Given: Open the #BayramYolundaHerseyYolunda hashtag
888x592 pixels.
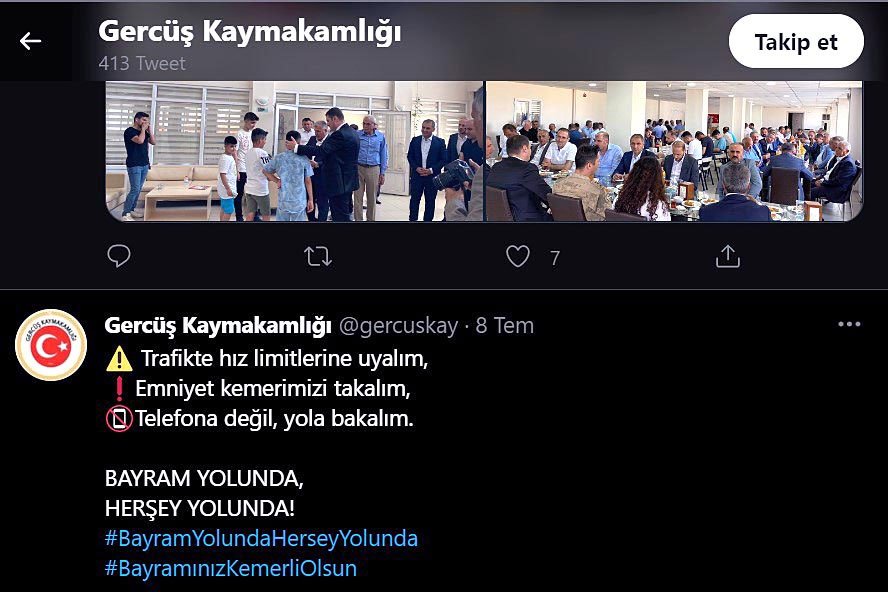Looking at the screenshot, I should click(x=261, y=538).
